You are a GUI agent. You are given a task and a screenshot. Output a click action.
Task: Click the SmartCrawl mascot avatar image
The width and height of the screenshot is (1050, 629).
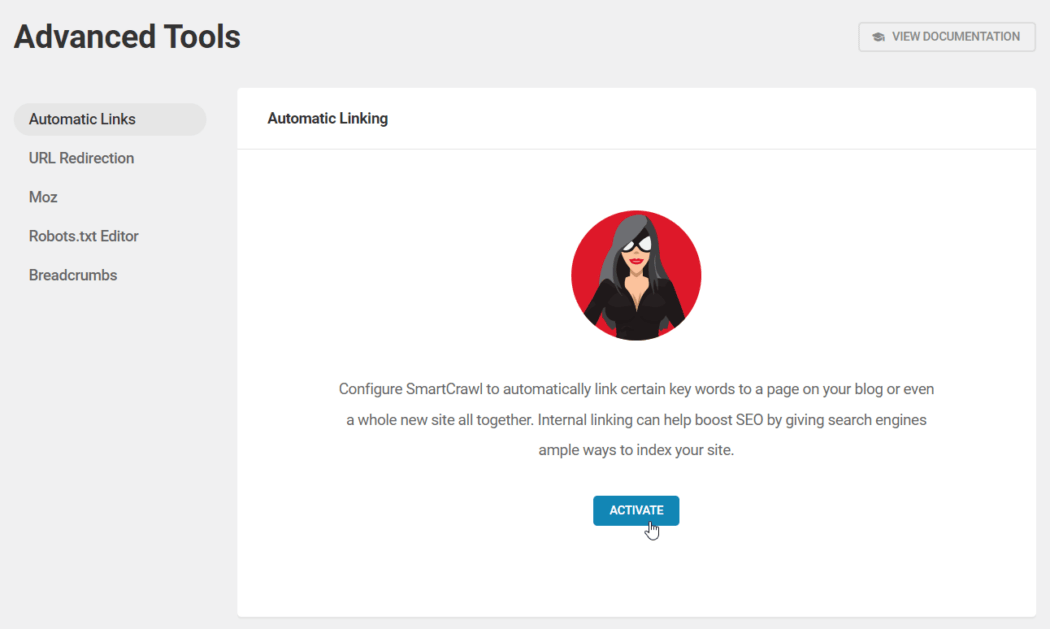click(x=636, y=274)
